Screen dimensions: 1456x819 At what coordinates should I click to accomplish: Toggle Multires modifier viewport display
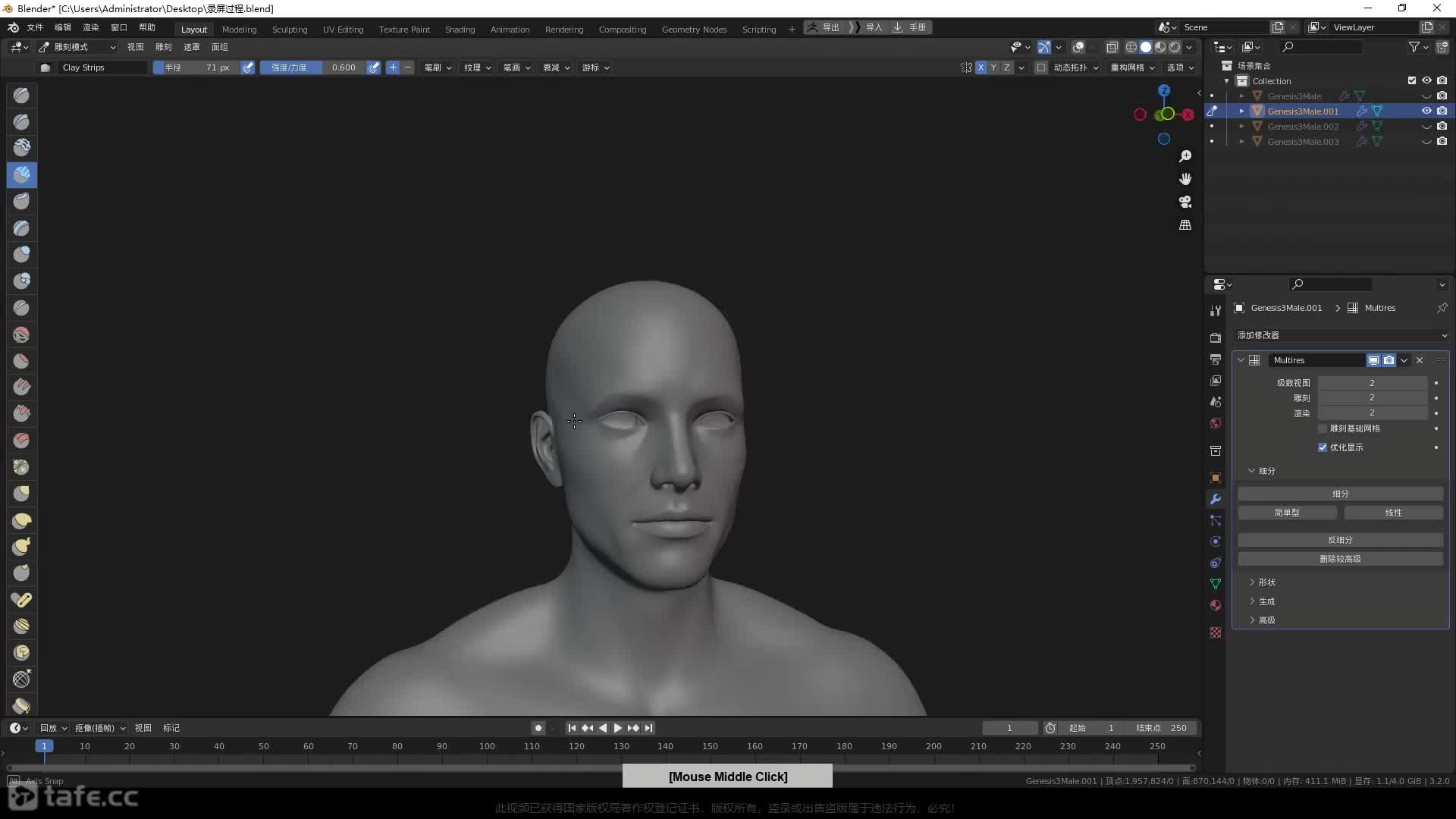(1373, 360)
